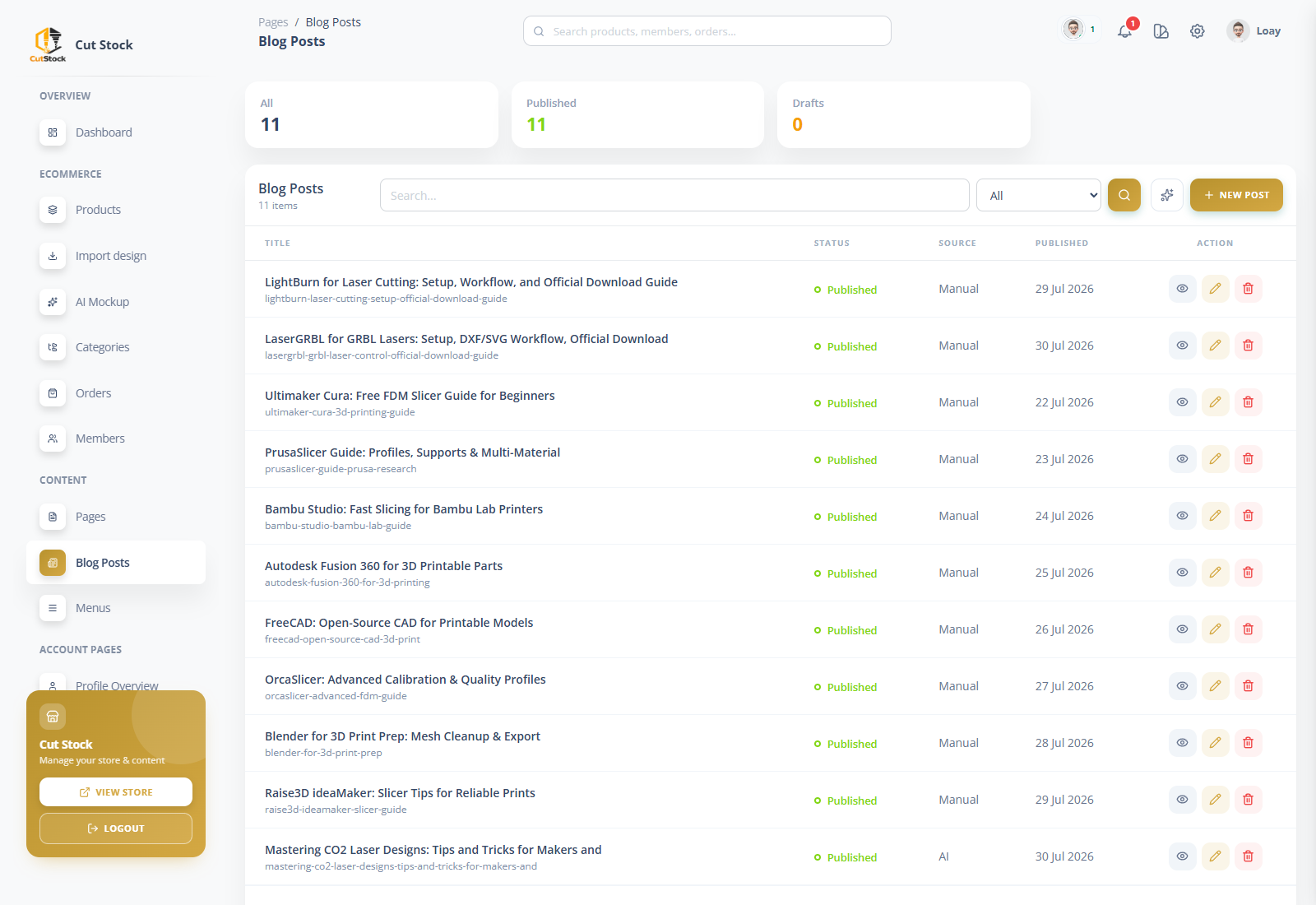
Task: Open Orders in the sidebar
Action: click(116, 393)
